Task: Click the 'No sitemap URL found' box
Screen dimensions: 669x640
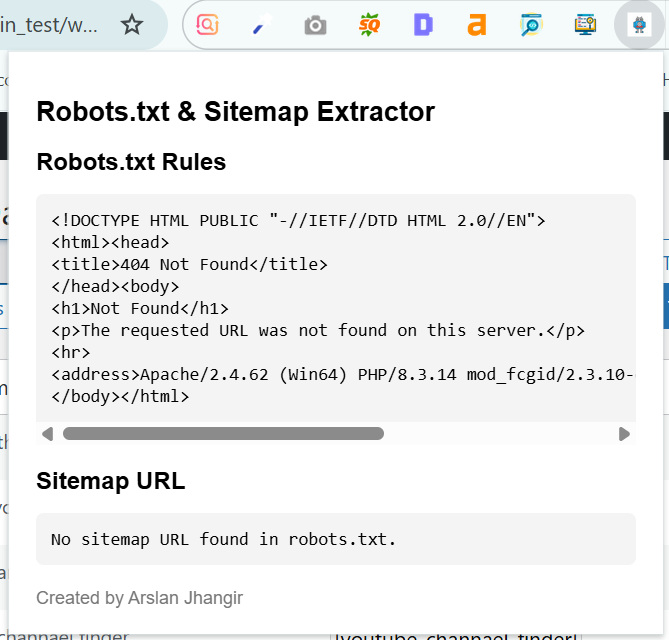Action: click(x=335, y=539)
